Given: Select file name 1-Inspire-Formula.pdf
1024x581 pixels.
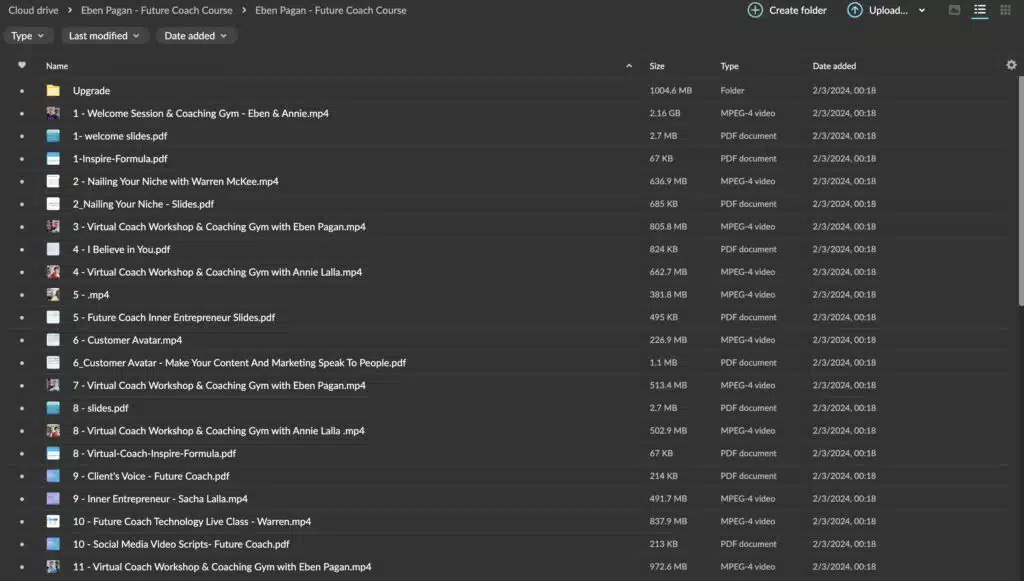Looking at the screenshot, I should (x=120, y=159).
